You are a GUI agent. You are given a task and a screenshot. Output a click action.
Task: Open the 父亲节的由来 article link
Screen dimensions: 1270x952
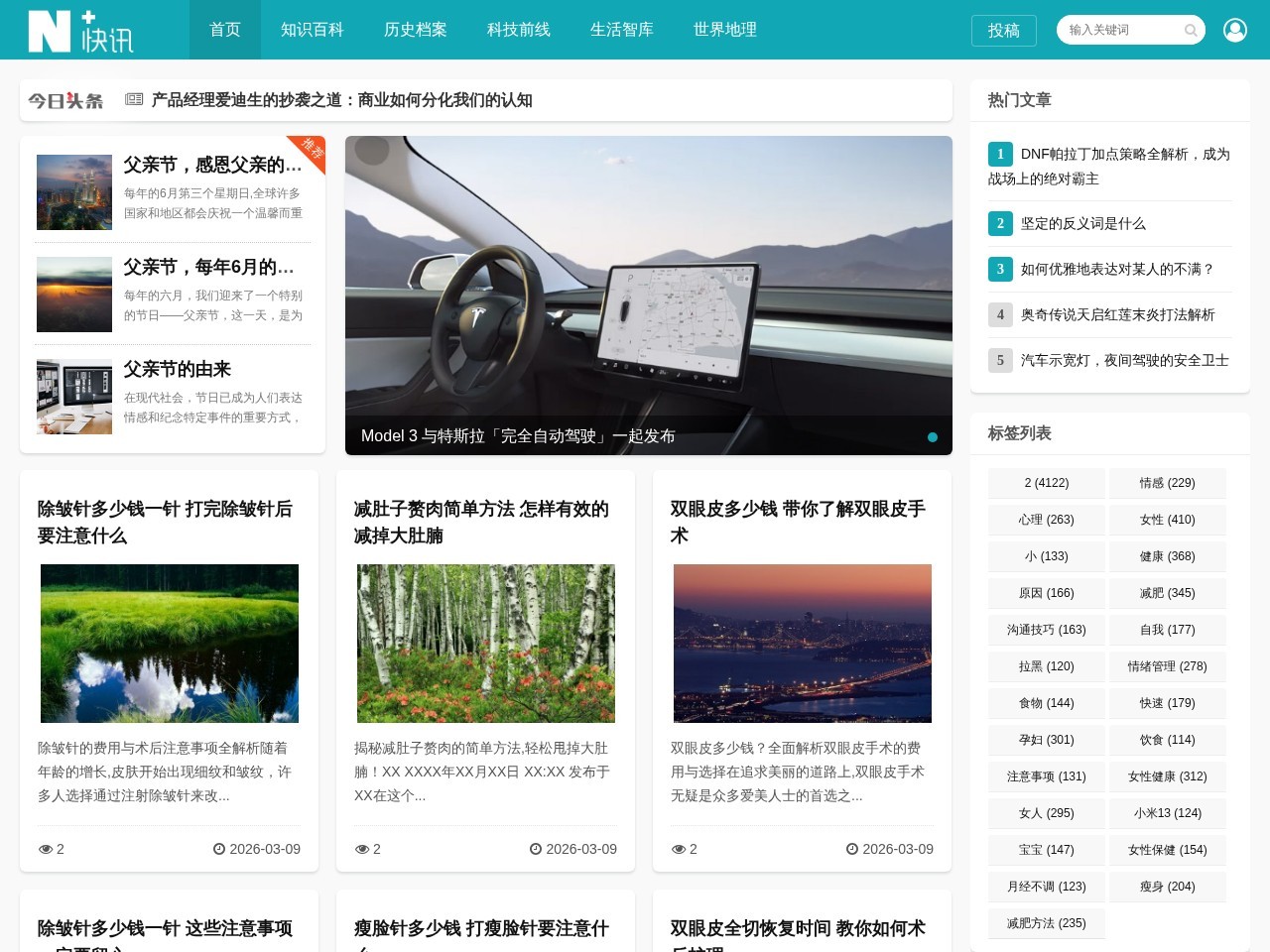click(177, 369)
